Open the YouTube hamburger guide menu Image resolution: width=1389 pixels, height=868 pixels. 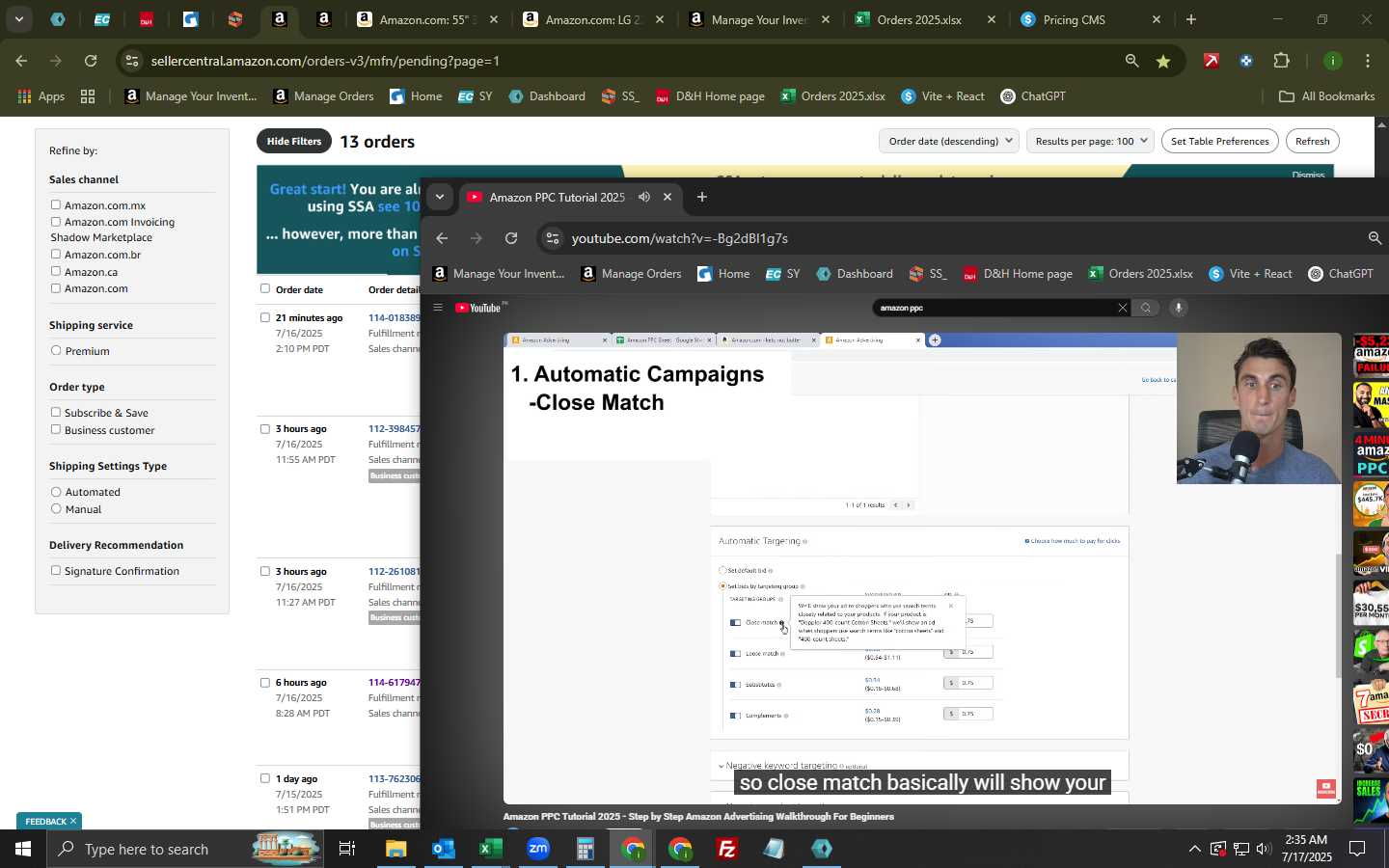point(438,308)
